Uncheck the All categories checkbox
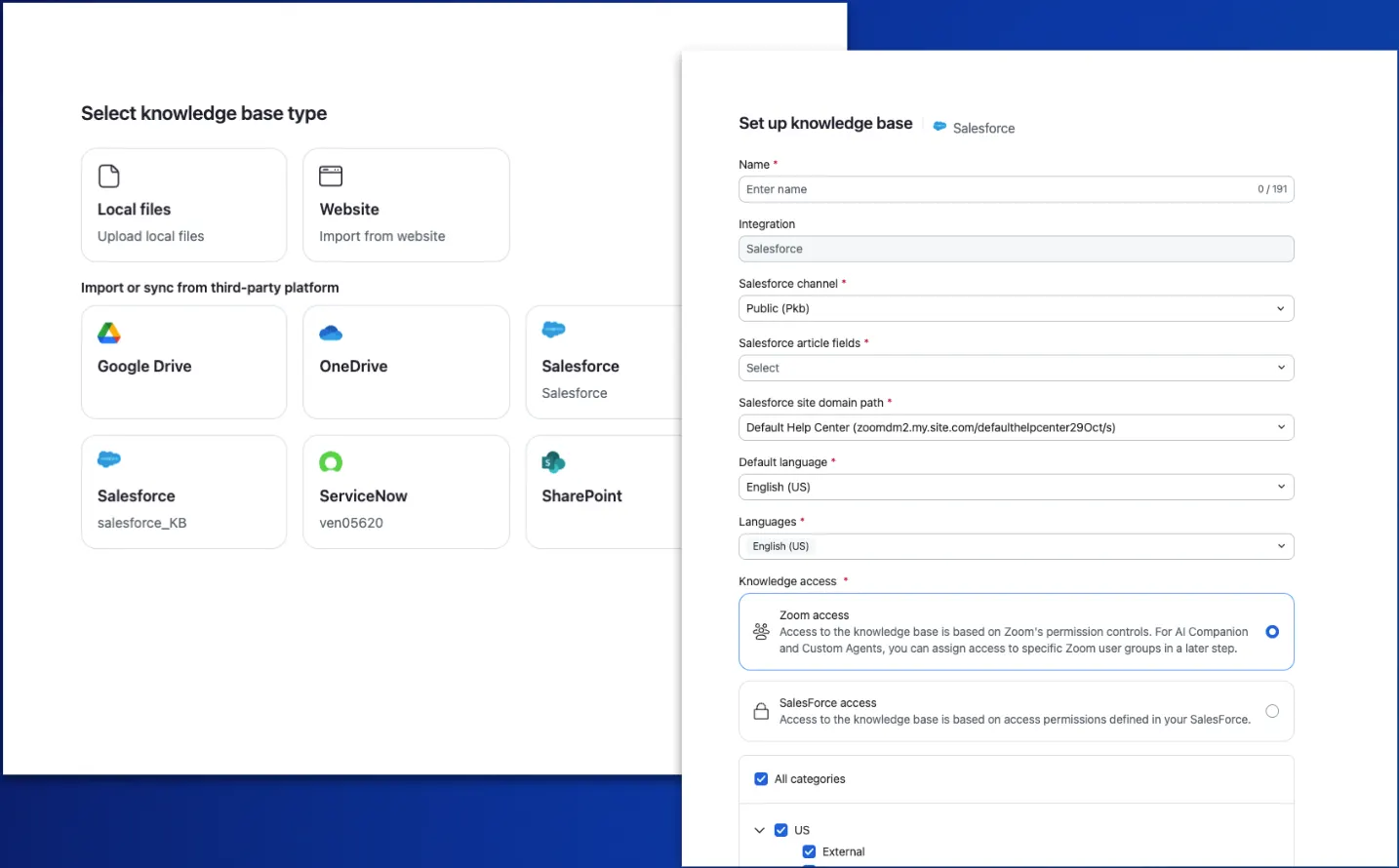This screenshot has width=1399, height=868. pos(760,778)
